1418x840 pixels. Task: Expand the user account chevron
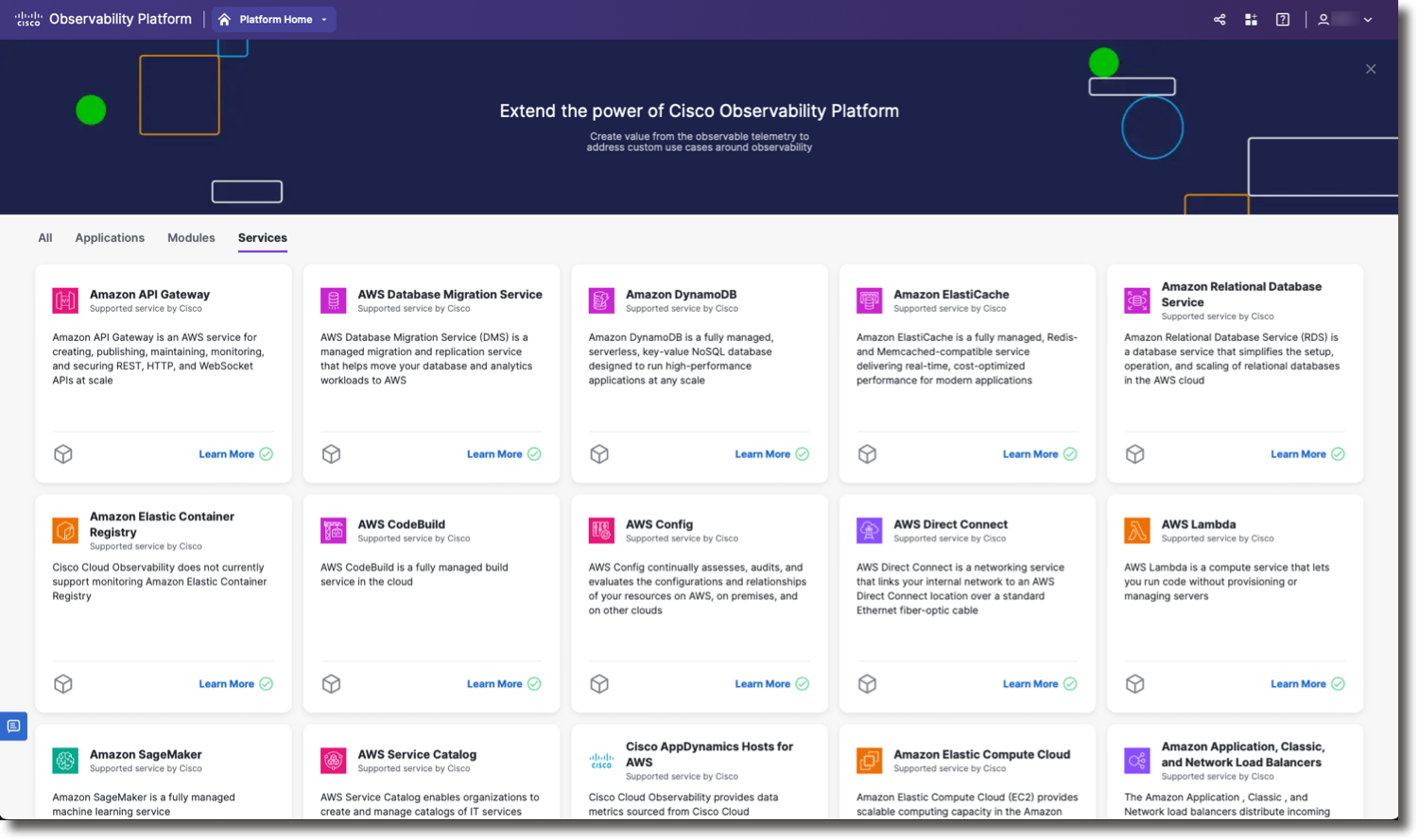(x=1368, y=20)
